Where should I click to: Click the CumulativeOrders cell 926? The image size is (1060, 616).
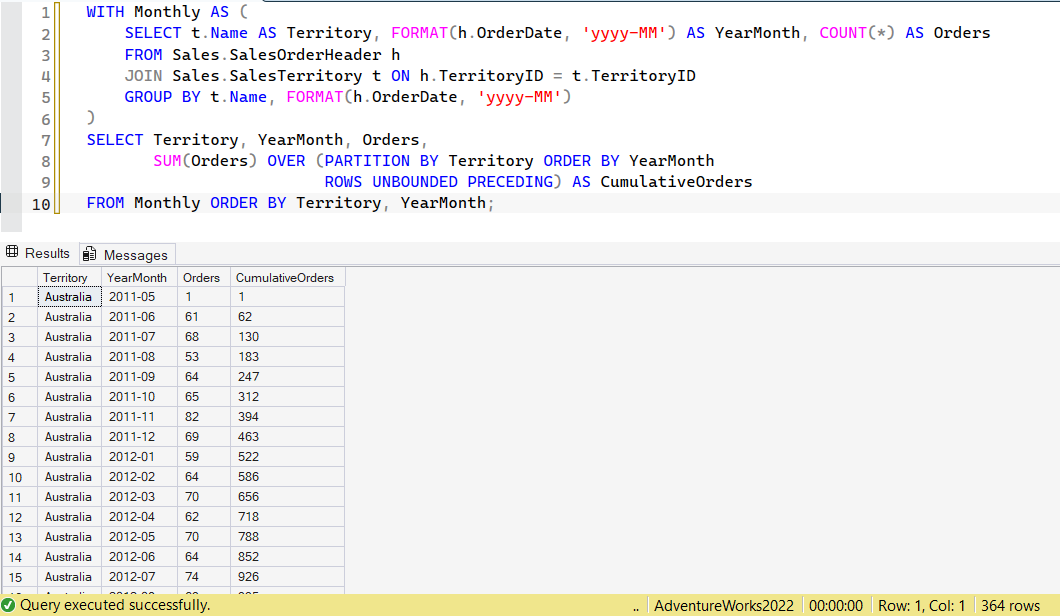[287, 577]
